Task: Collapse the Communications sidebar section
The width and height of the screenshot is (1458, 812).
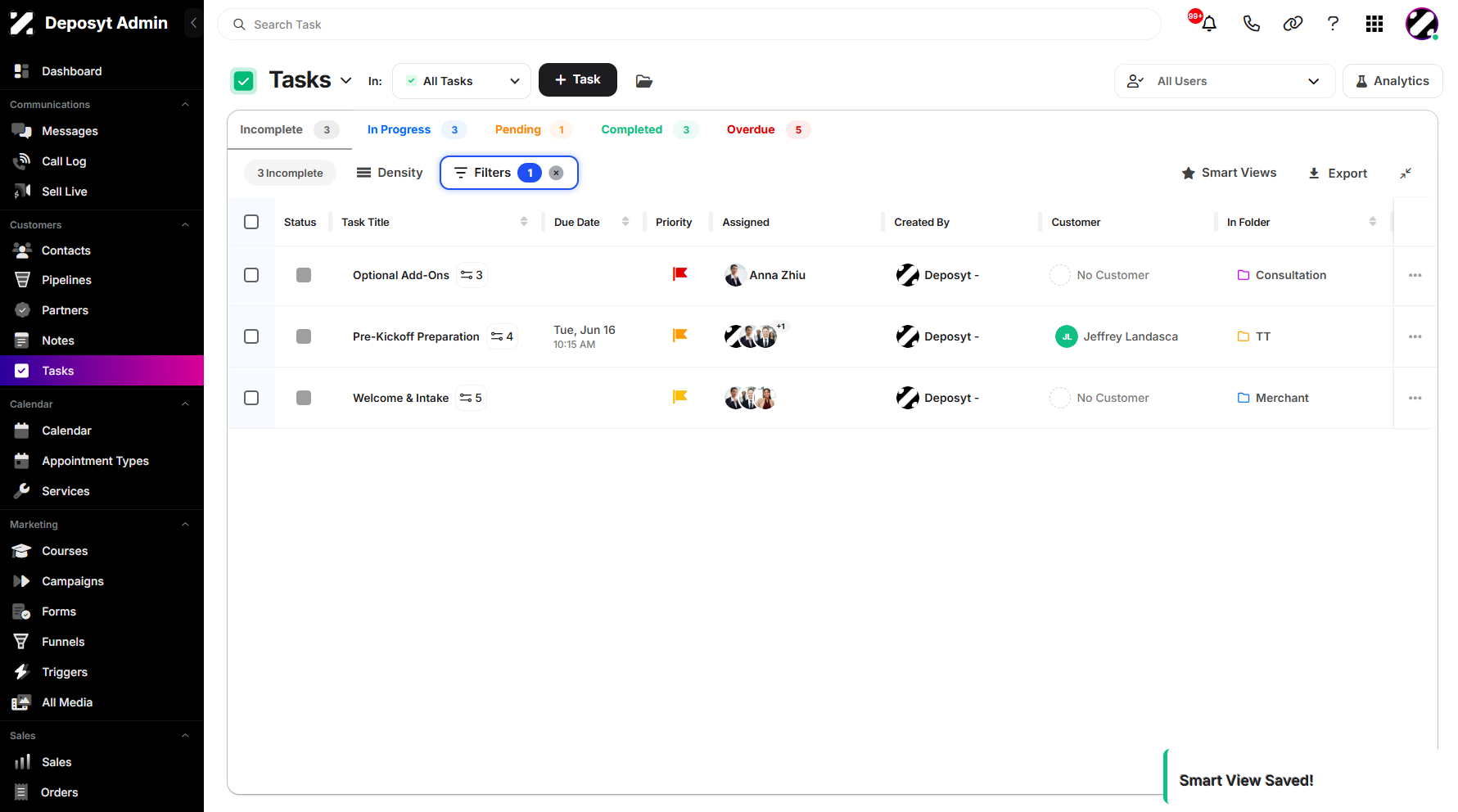Action: coord(185,105)
